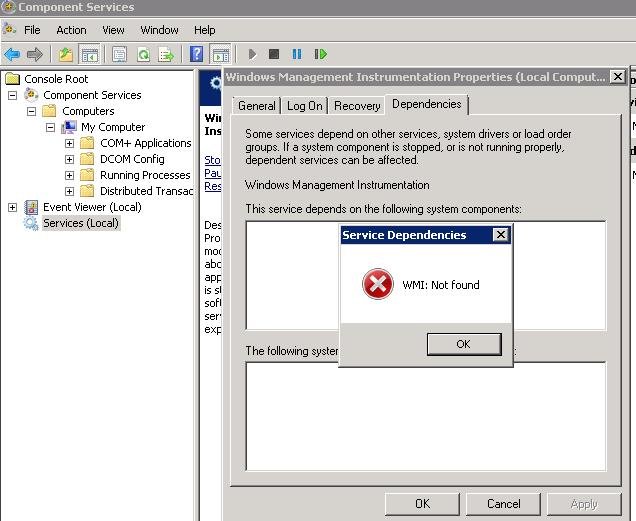Click the Component Services tree icon
This screenshot has height=521, width=636.
(31, 95)
